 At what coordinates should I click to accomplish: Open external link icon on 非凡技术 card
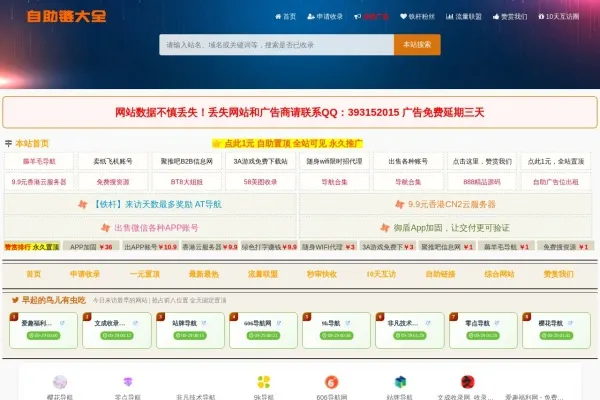(428, 323)
